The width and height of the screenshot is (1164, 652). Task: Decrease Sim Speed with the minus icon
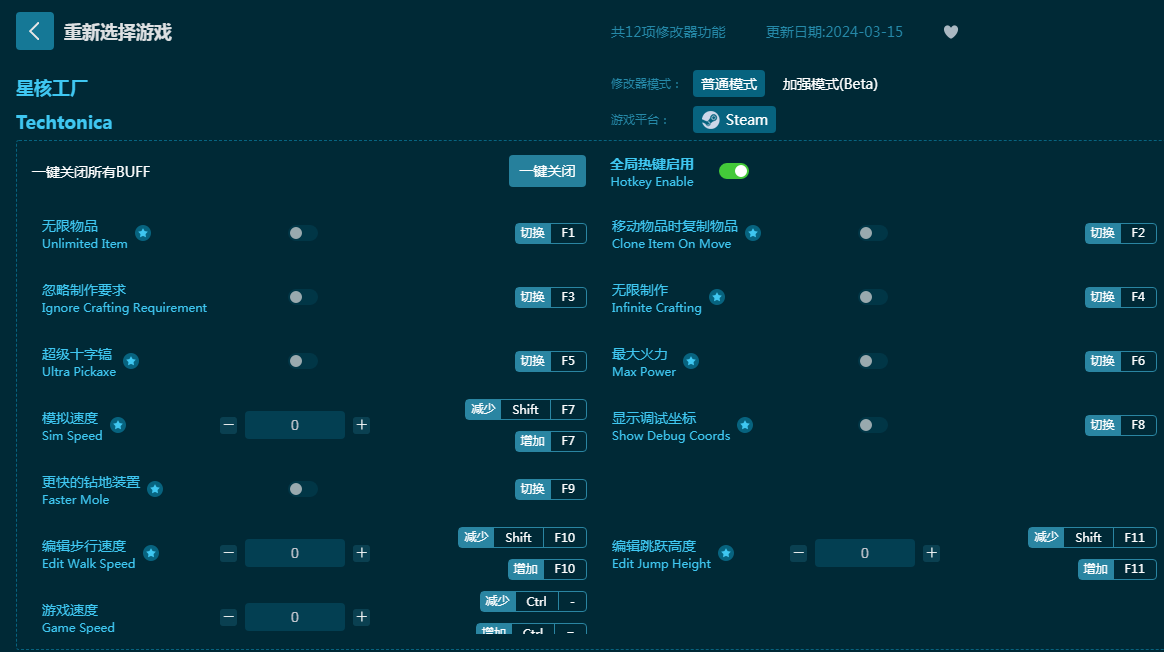coord(229,426)
